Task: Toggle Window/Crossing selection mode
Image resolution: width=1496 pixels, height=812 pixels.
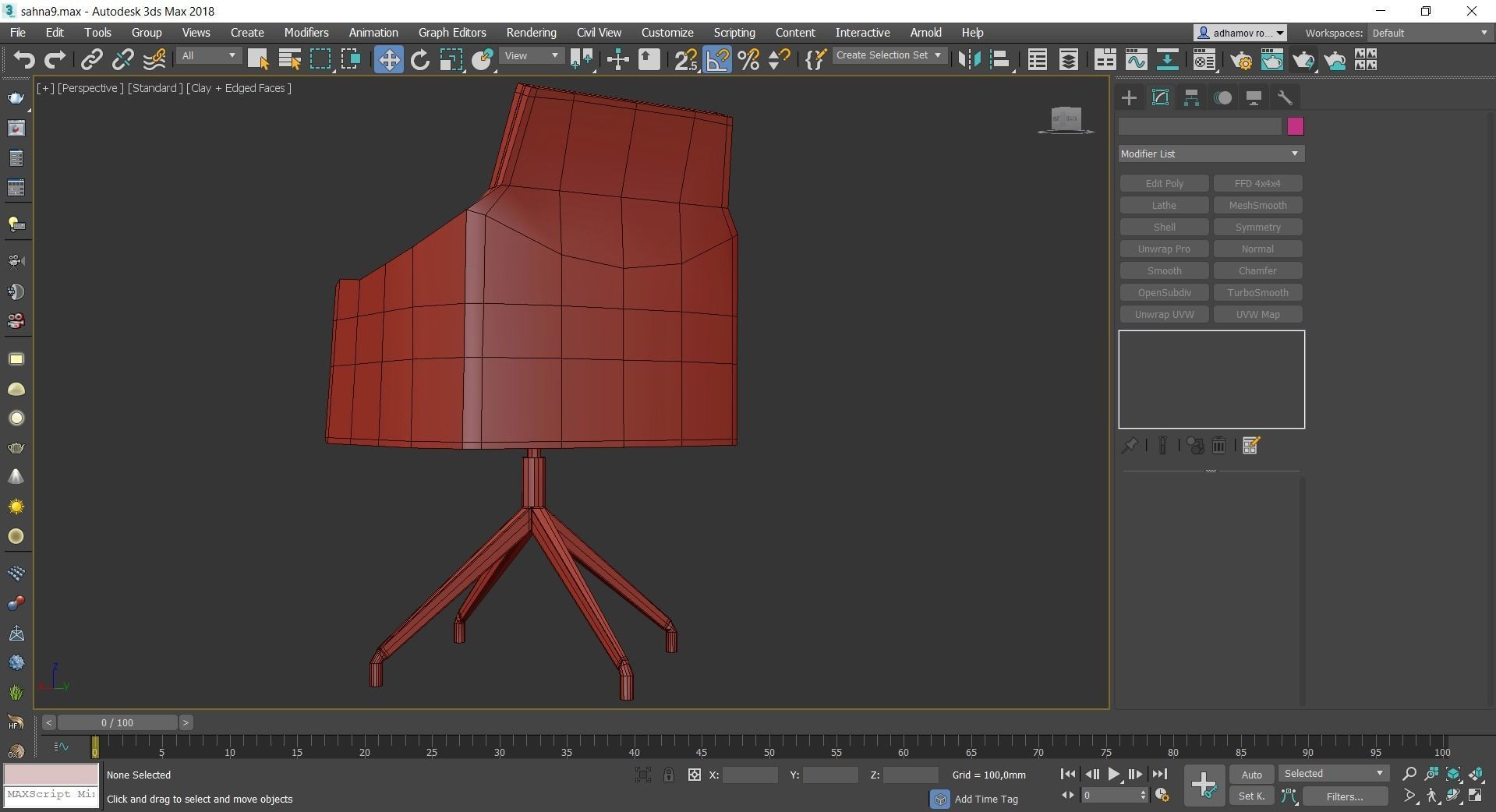Action: tap(351, 60)
